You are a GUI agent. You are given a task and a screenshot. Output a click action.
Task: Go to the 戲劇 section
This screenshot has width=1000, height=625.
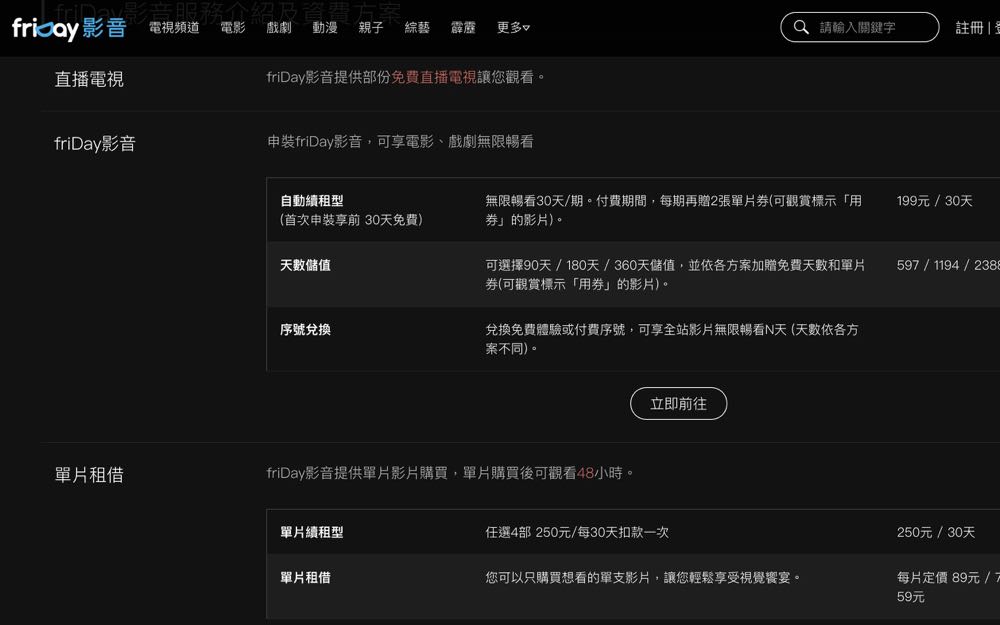[279, 27]
